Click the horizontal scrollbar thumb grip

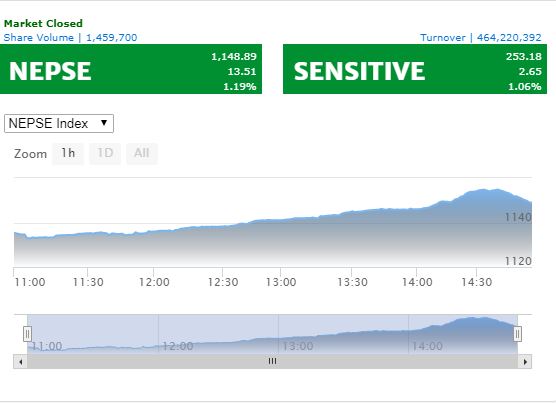point(272,361)
